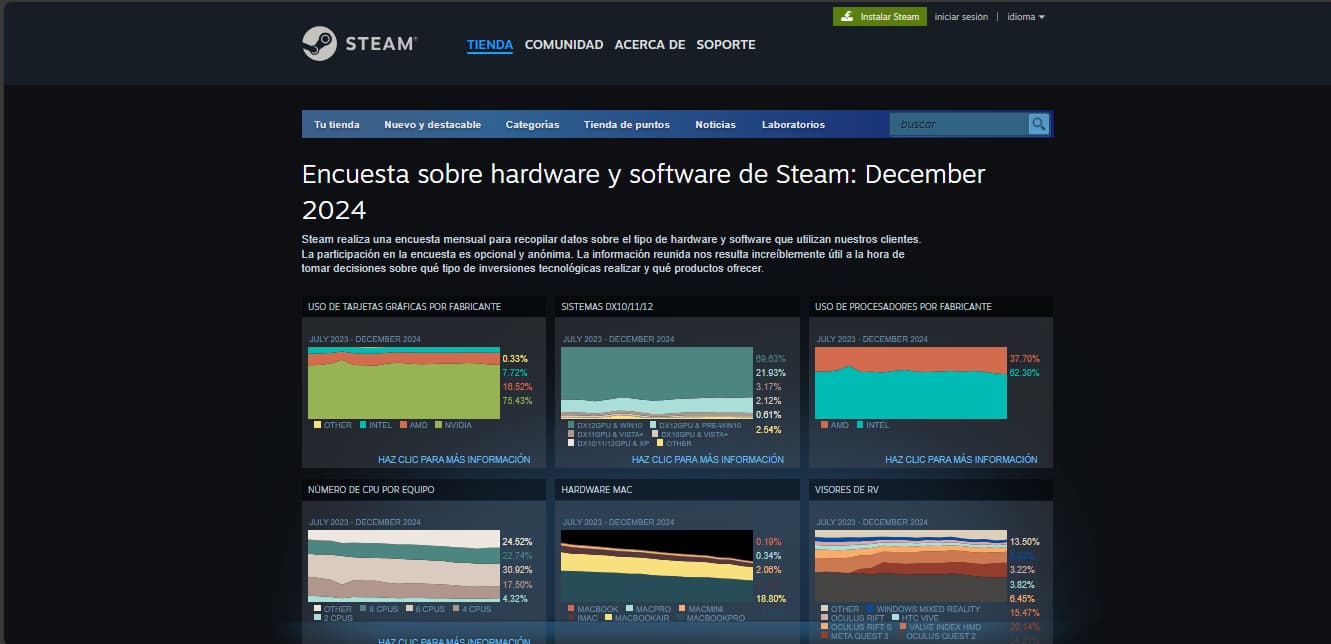Click the 6 CPUS legend label
The image size is (1331, 644).
430,608
